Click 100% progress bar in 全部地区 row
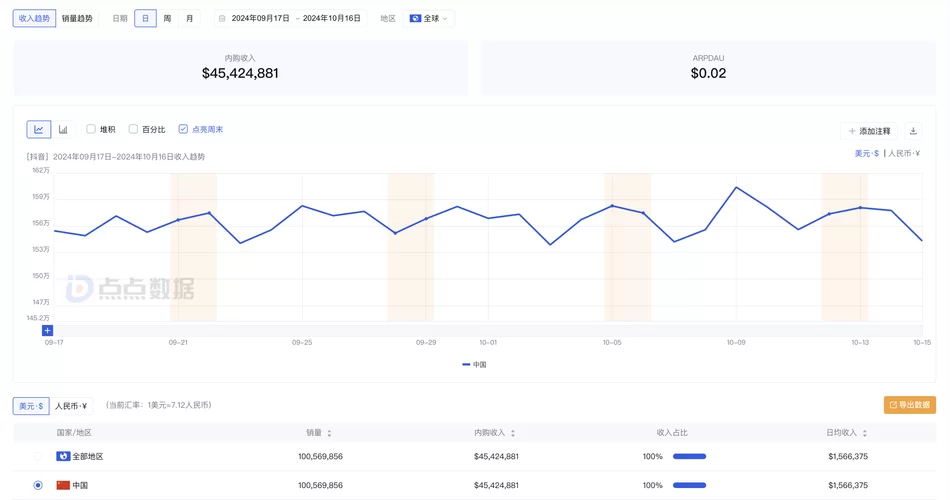The width and height of the screenshot is (950, 500). coord(689,456)
